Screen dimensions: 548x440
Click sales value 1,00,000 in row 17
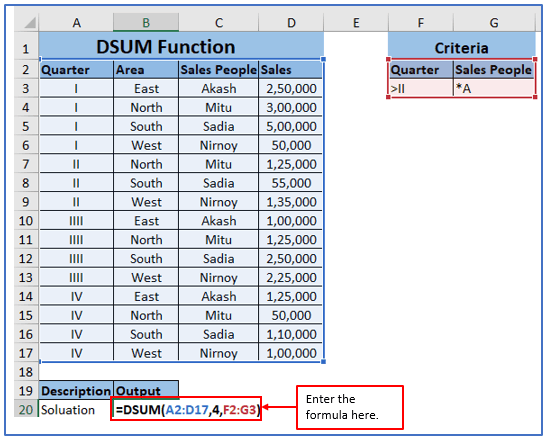[291, 353]
